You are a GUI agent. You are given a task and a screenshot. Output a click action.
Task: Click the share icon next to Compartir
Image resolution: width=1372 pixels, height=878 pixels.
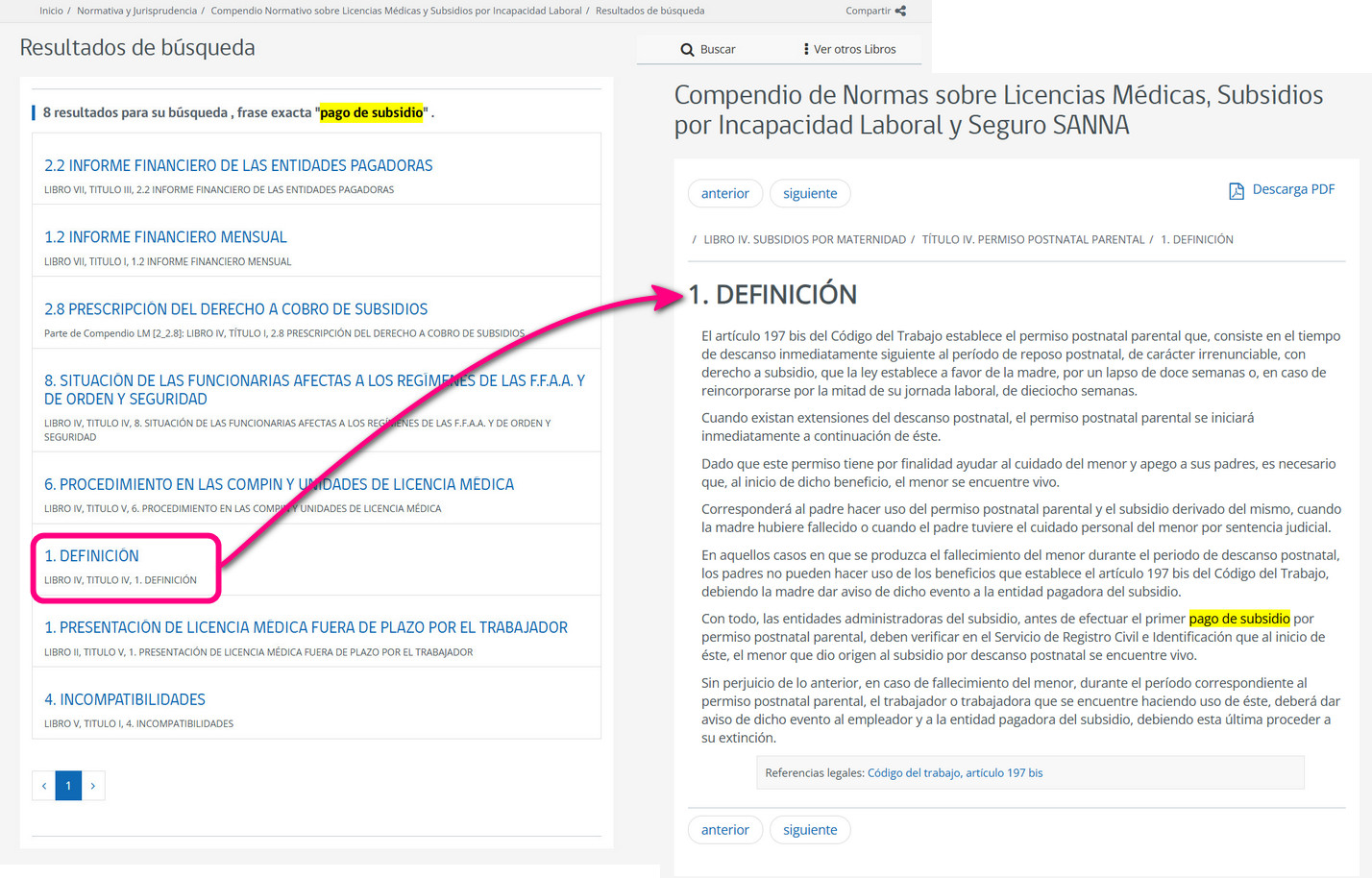900,11
